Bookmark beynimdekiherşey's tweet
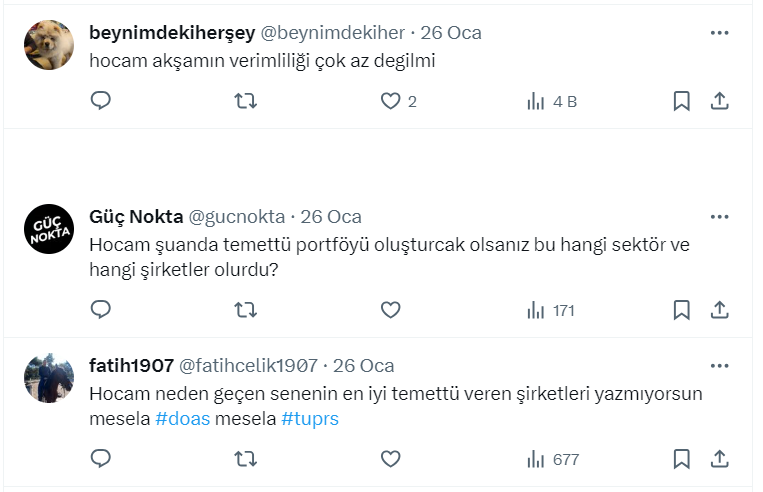The height and width of the screenshot is (492, 763). (x=681, y=101)
